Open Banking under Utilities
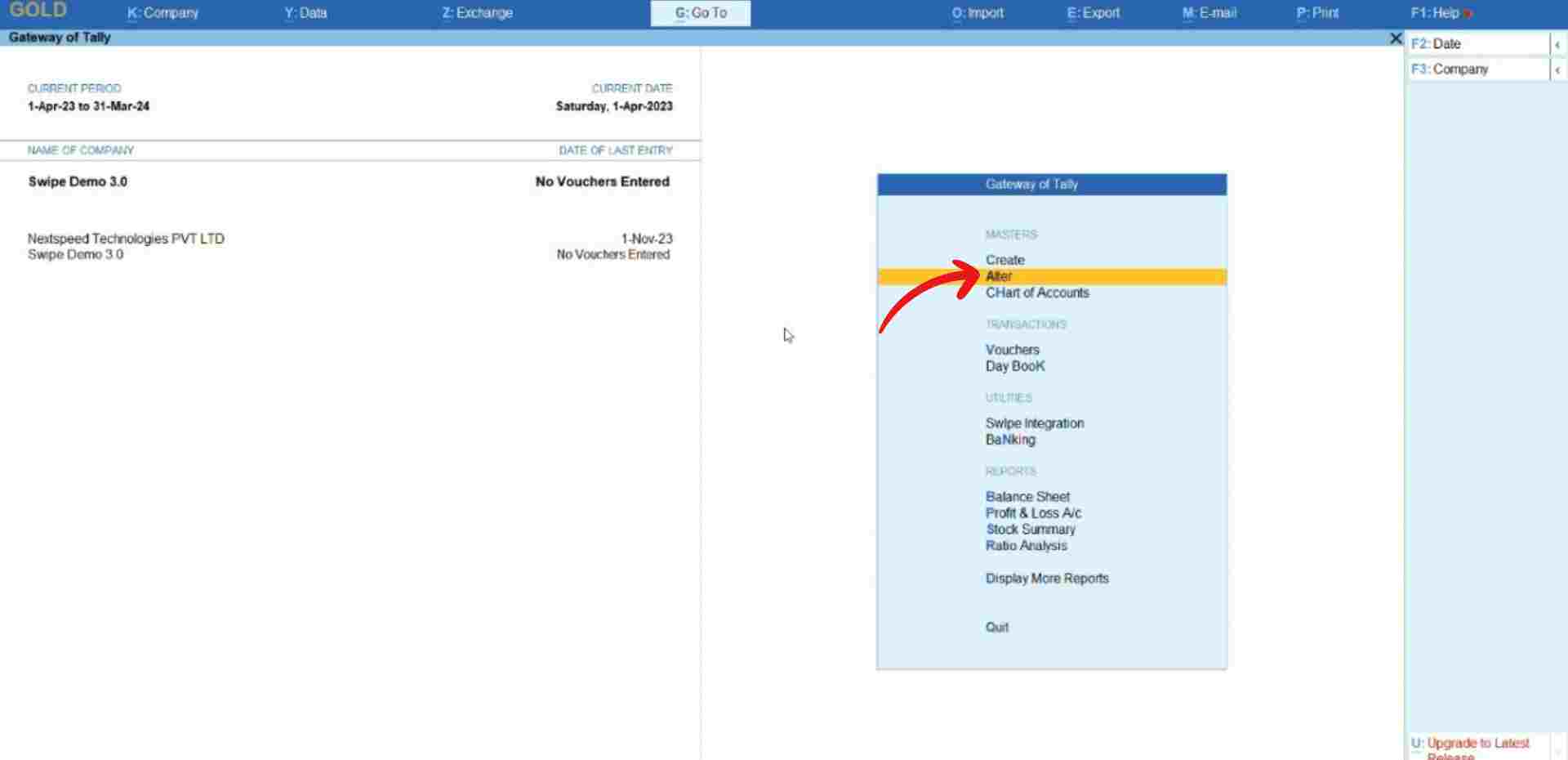Image resolution: width=1568 pixels, height=760 pixels. (x=1010, y=440)
